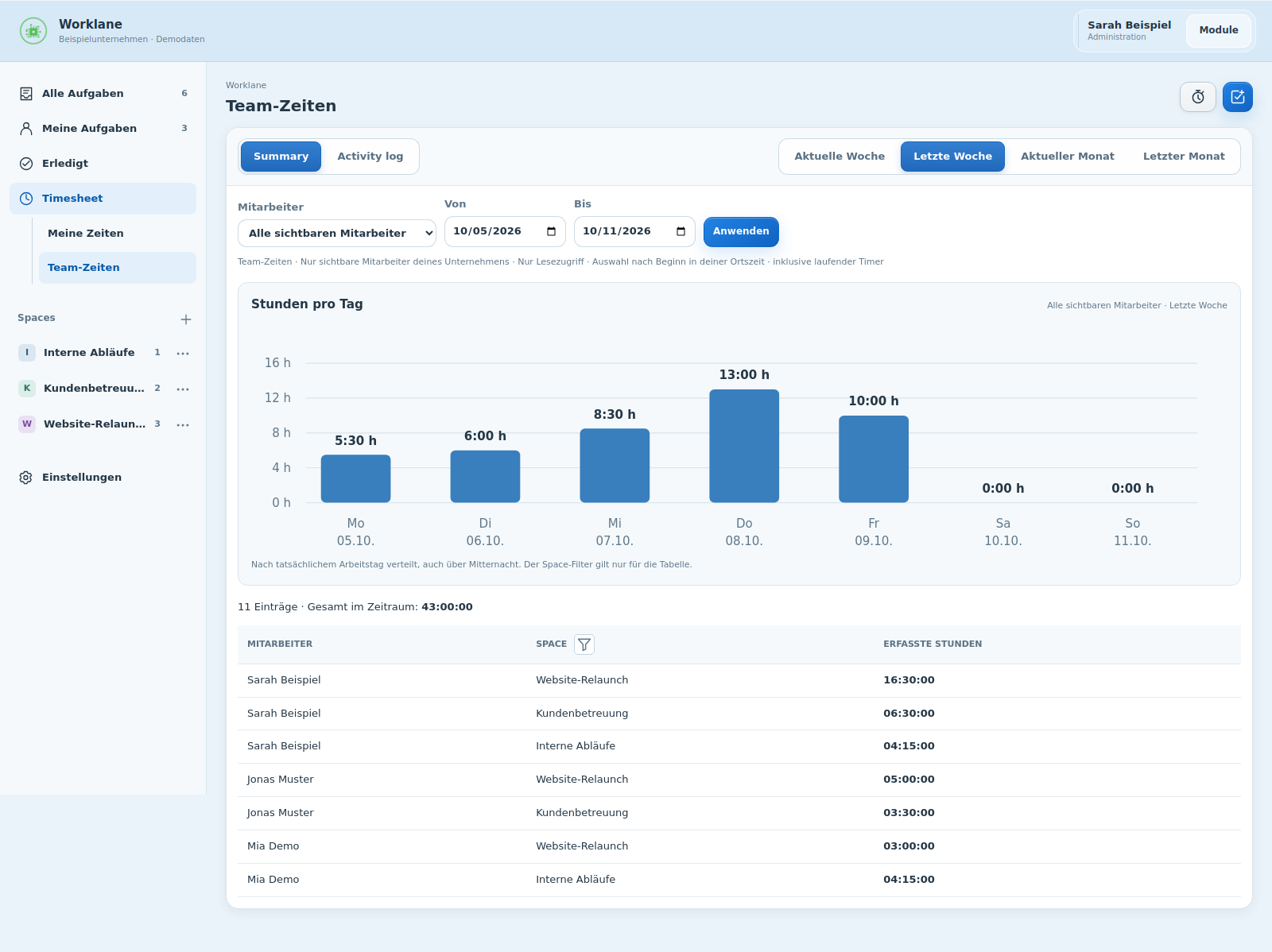Select the Letzter Monat range

(1184, 157)
